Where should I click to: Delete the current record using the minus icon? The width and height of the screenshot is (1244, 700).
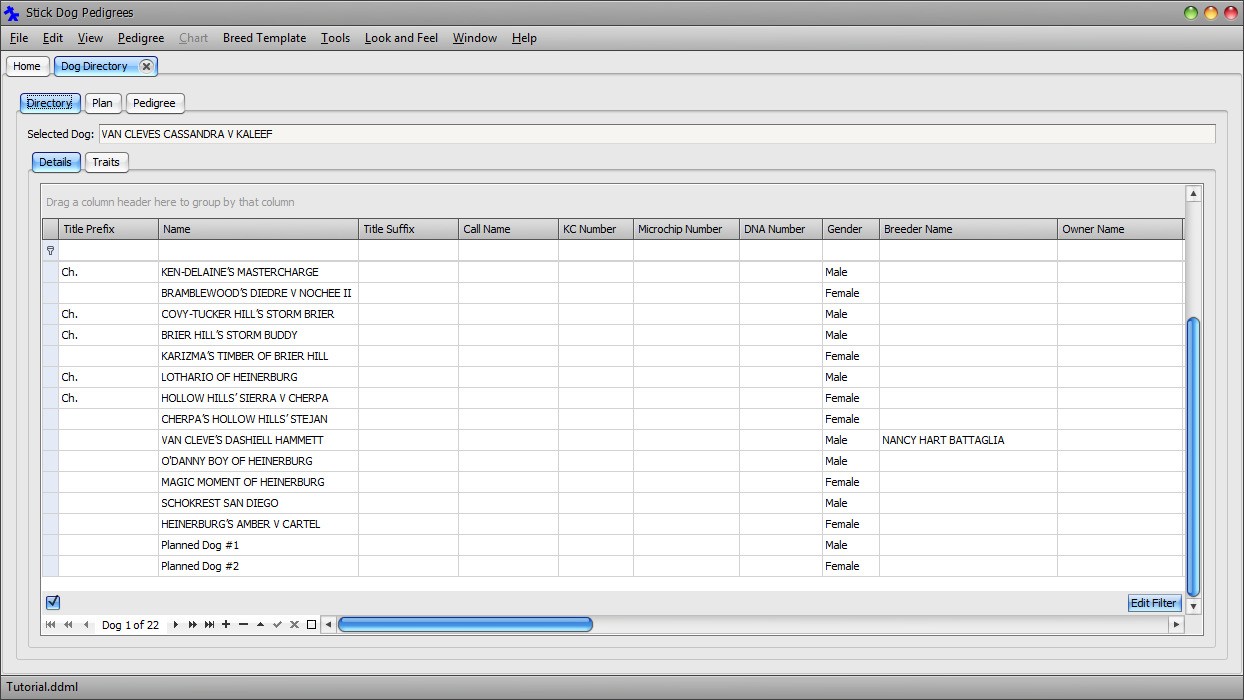point(244,624)
